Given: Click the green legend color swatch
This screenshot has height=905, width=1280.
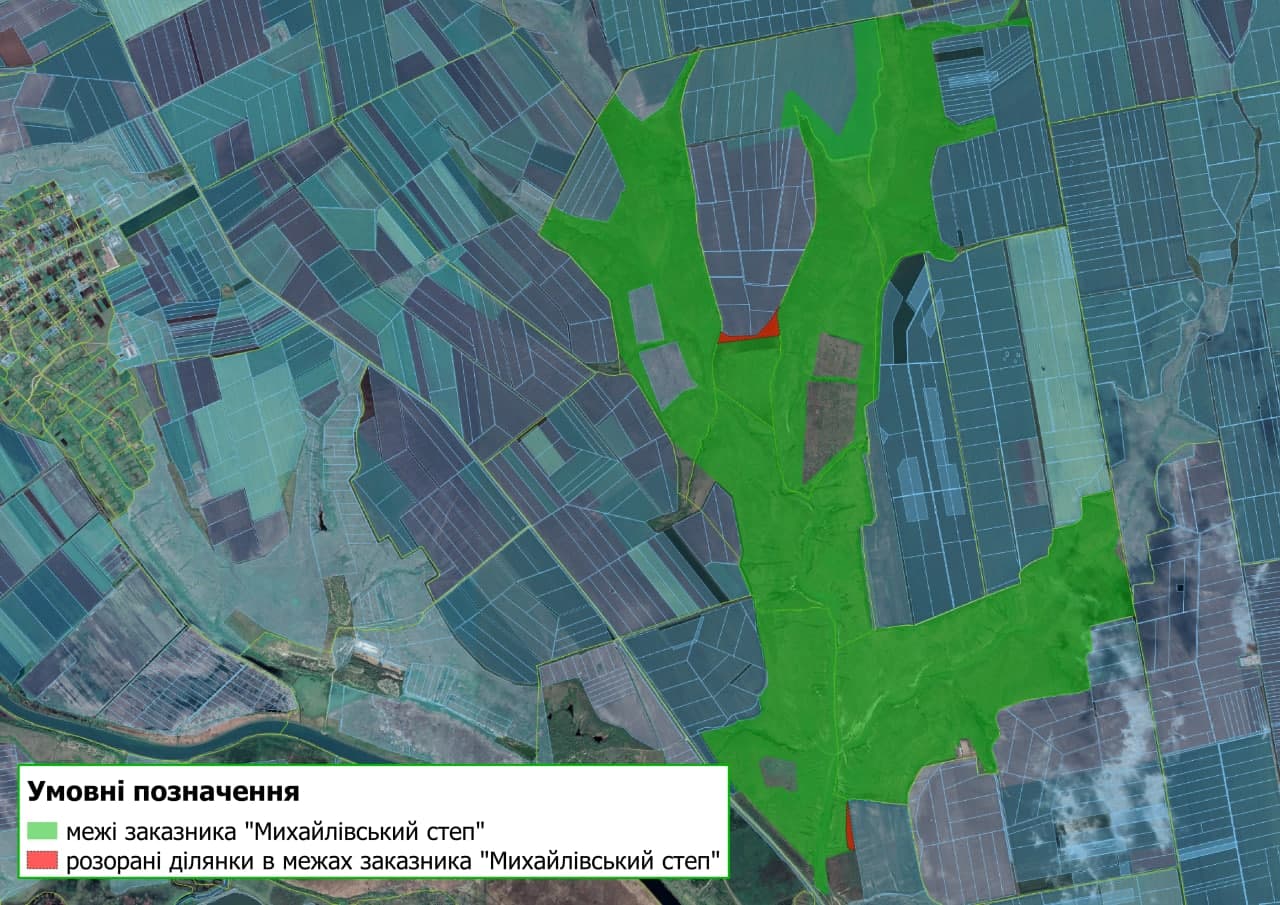Looking at the screenshot, I should (x=44, y=831).
